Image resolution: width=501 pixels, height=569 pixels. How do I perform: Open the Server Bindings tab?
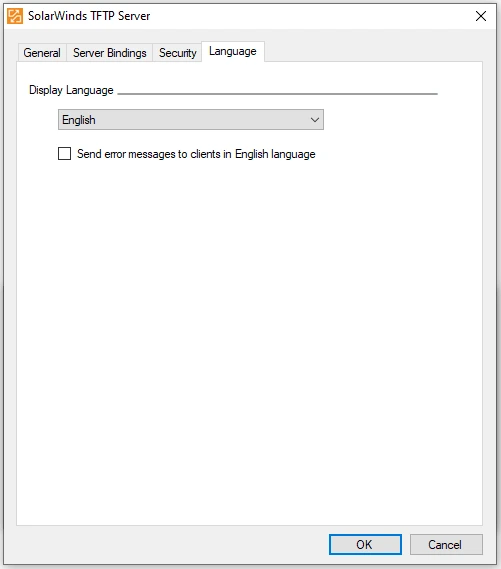point(110,53)
